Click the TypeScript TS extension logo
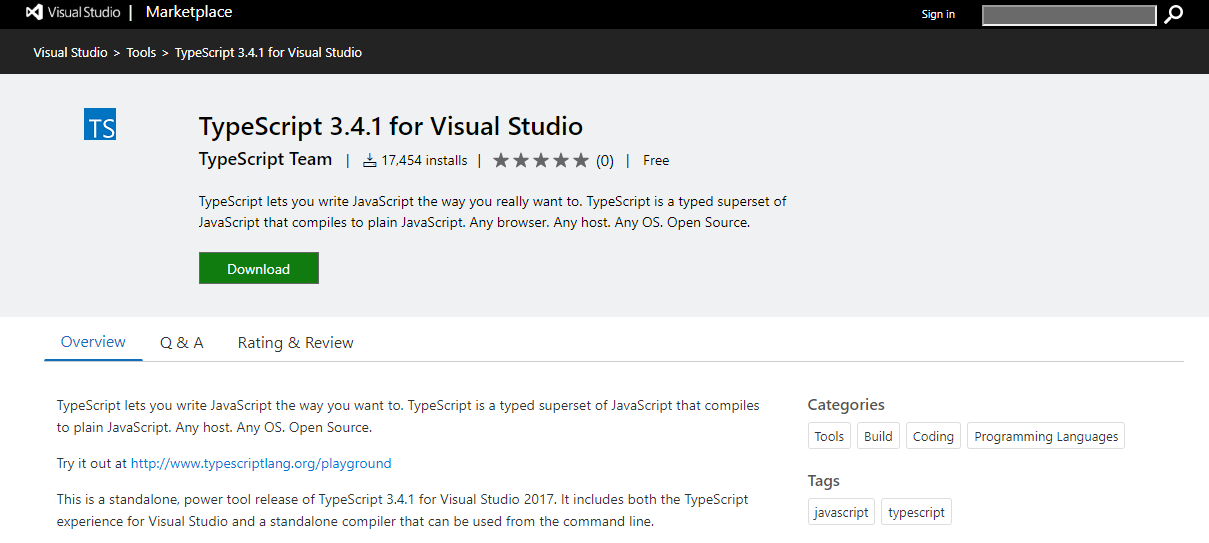Screen dimensions: 1209x543 pyautogui.click(x=100, y=124)
